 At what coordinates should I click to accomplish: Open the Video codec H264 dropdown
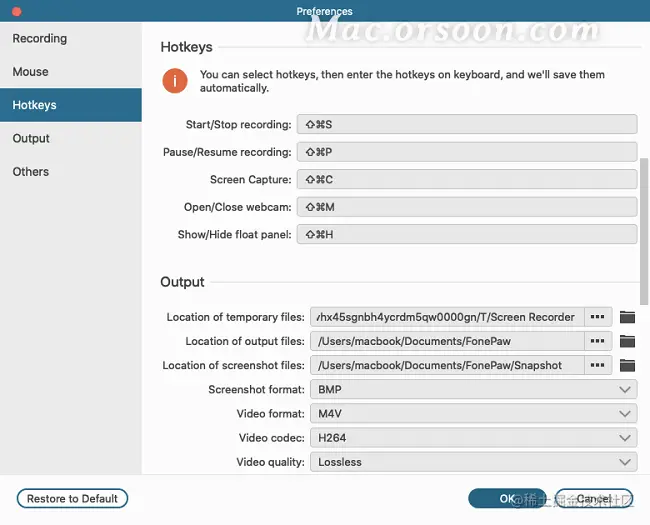tap(473, 438)
